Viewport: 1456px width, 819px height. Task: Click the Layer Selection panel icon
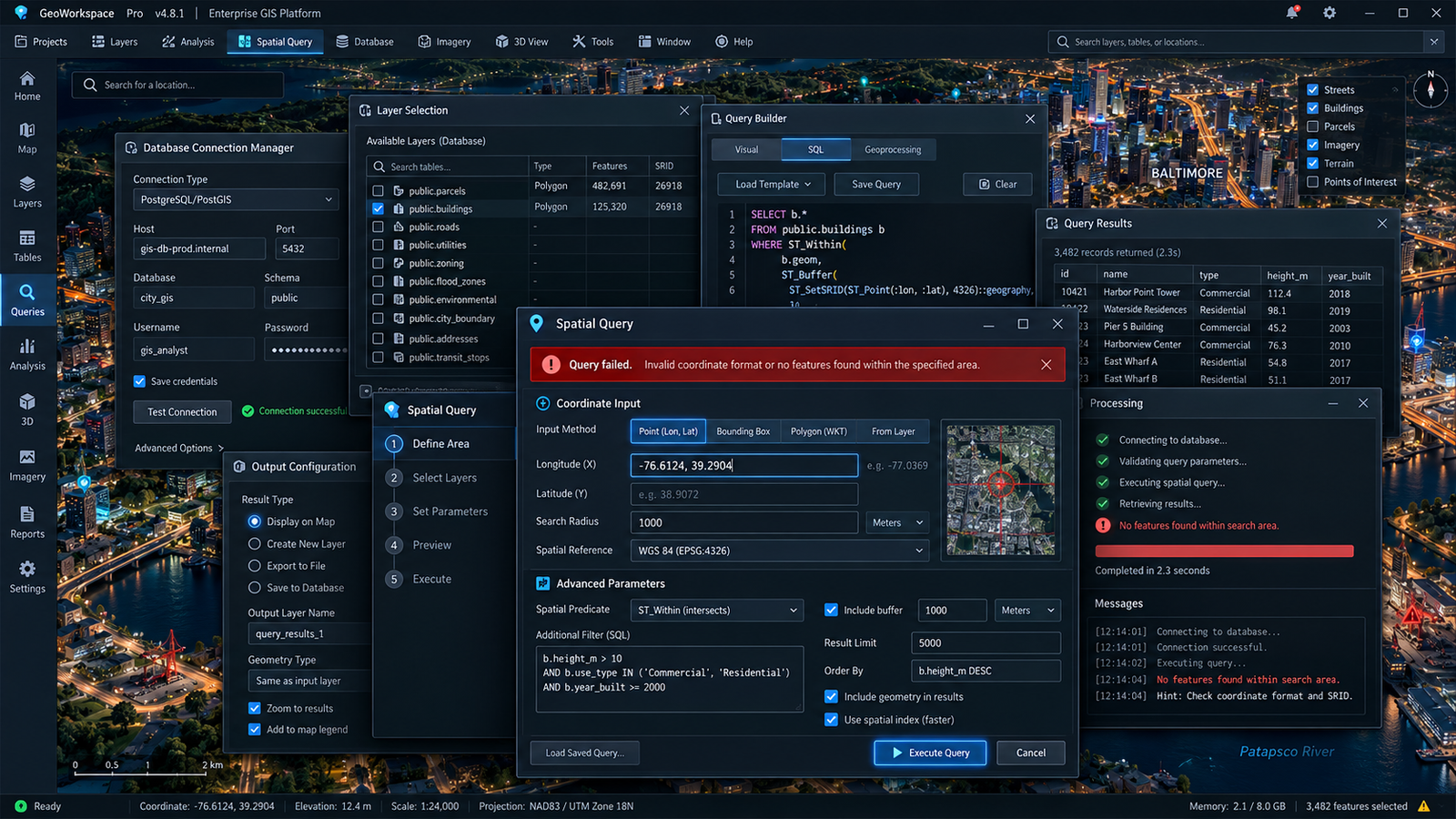366,110
